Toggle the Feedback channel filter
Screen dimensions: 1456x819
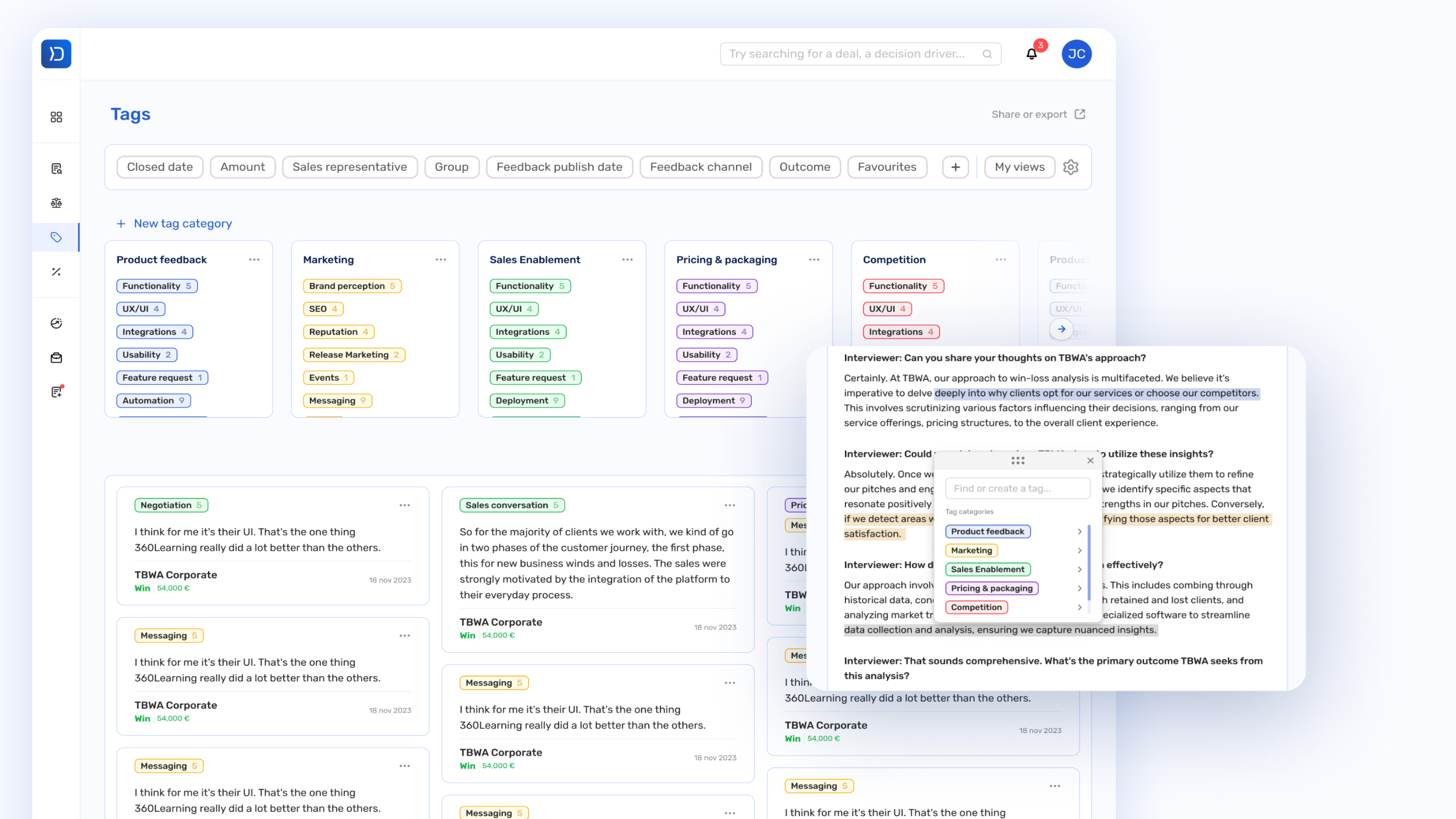pos(700,167)
